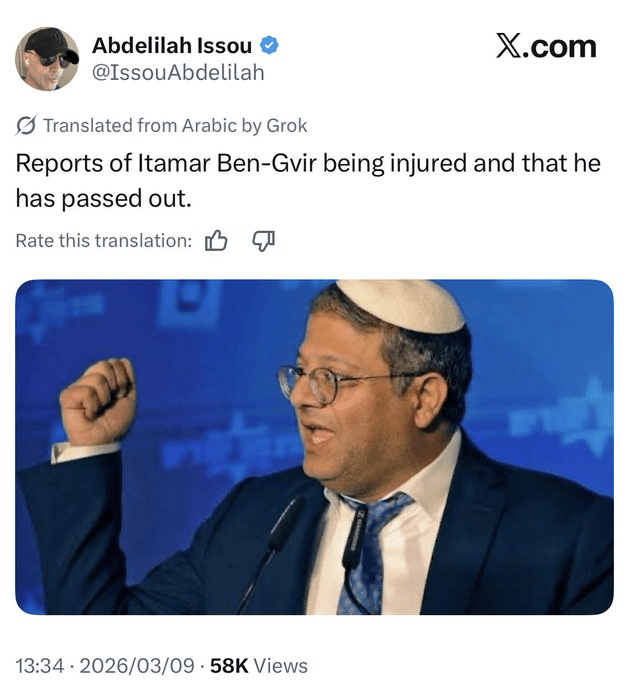
Task: Rate the translation with thumbs up
Action: (216, 241)
